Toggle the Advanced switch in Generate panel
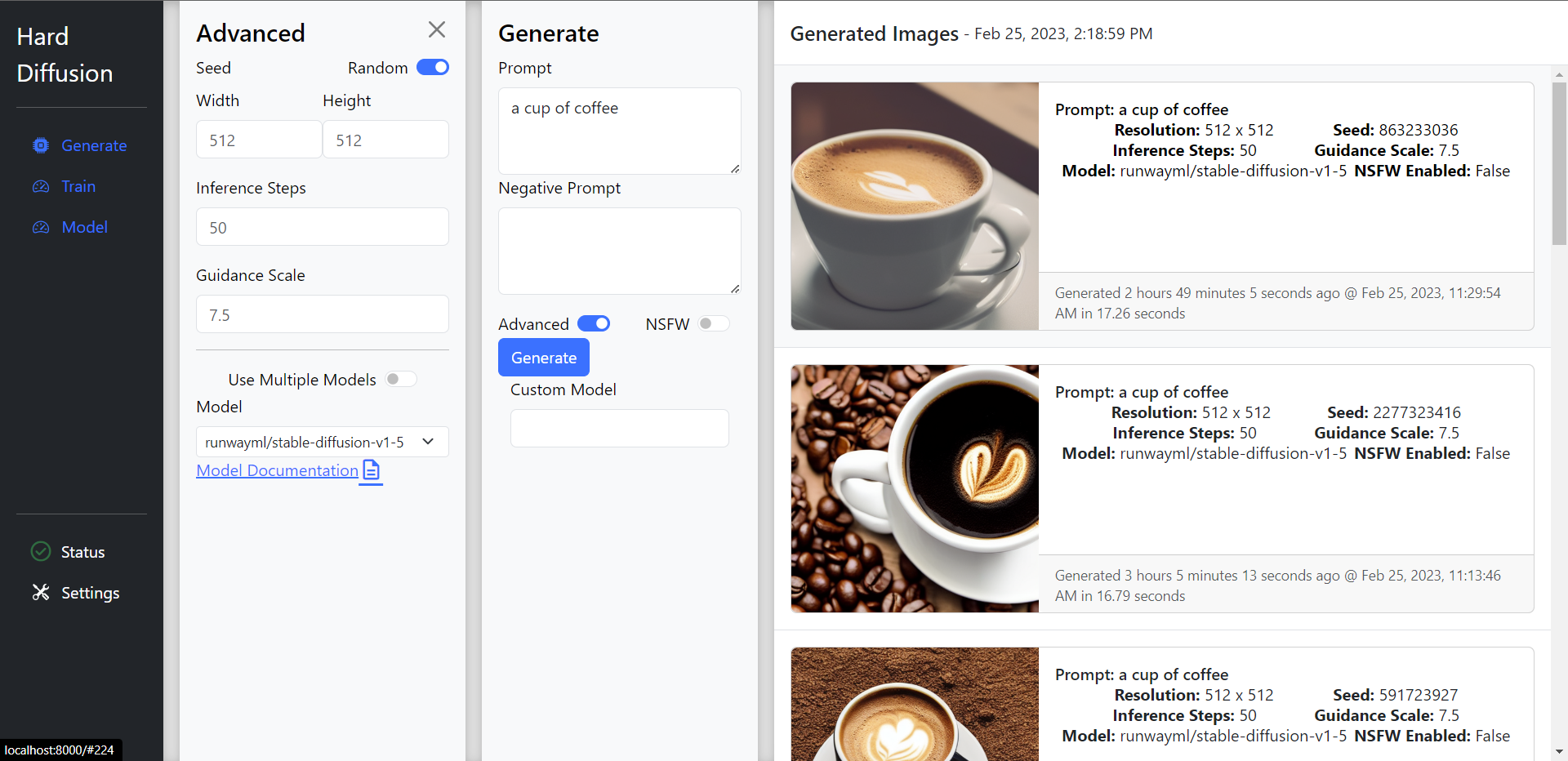The width and height of the screenshot is (1568, 761). click(594, 323)
